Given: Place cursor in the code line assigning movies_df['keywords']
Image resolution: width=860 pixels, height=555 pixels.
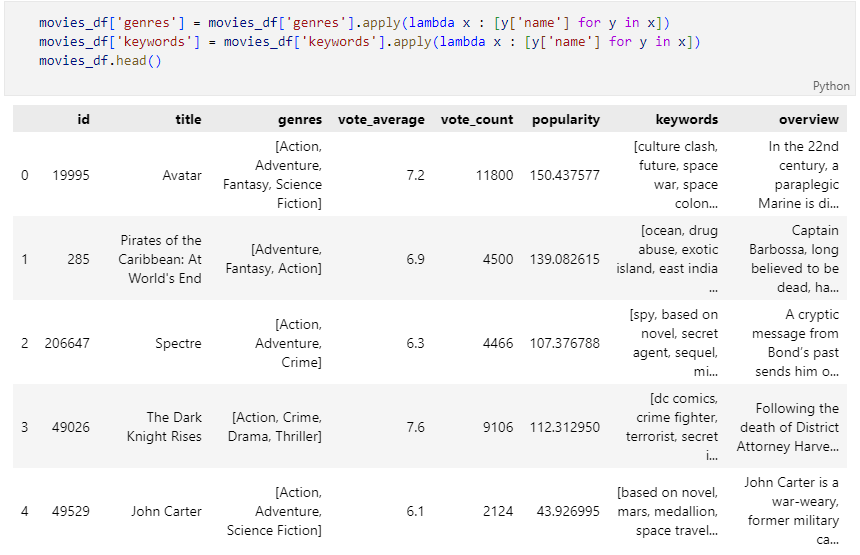Looking at the screenshot, I should pyautogui.click(x=370, y=42).
